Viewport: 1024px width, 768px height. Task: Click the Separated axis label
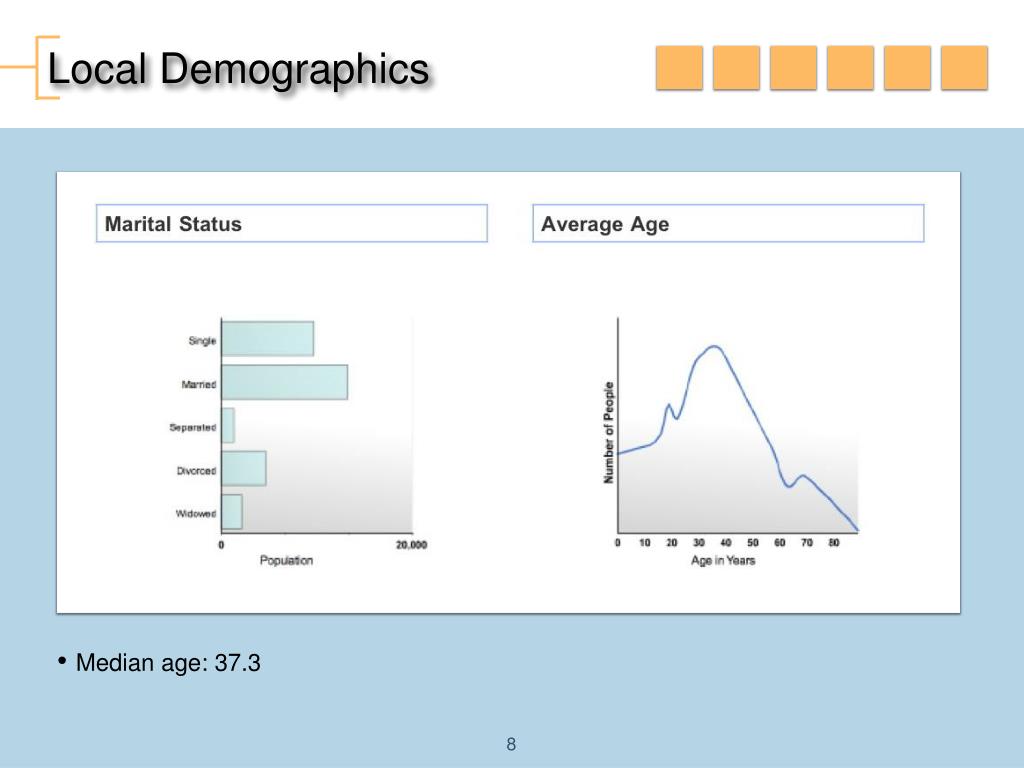coord(192,427)
